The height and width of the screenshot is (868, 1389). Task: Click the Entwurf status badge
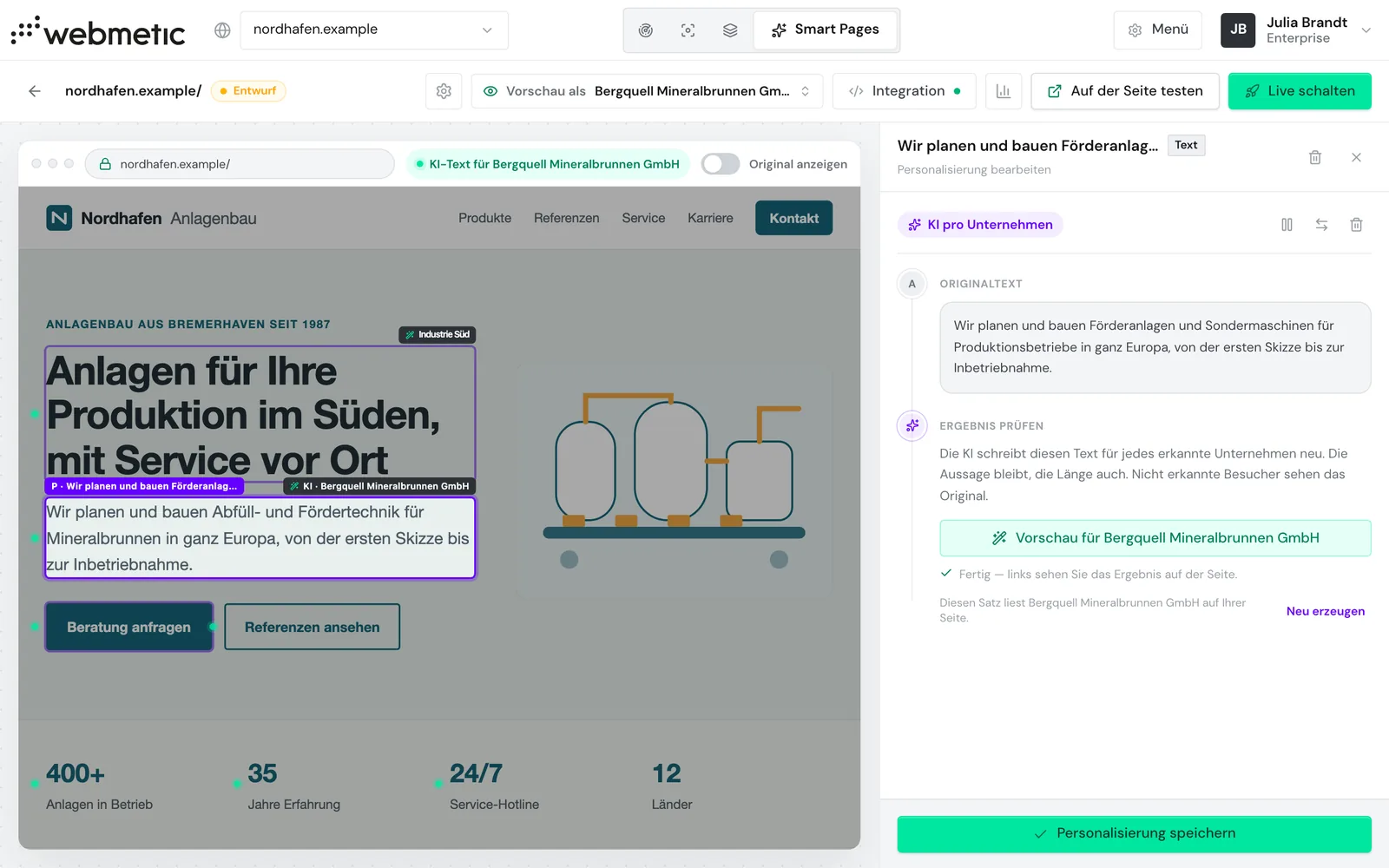(x=248, y=91)
